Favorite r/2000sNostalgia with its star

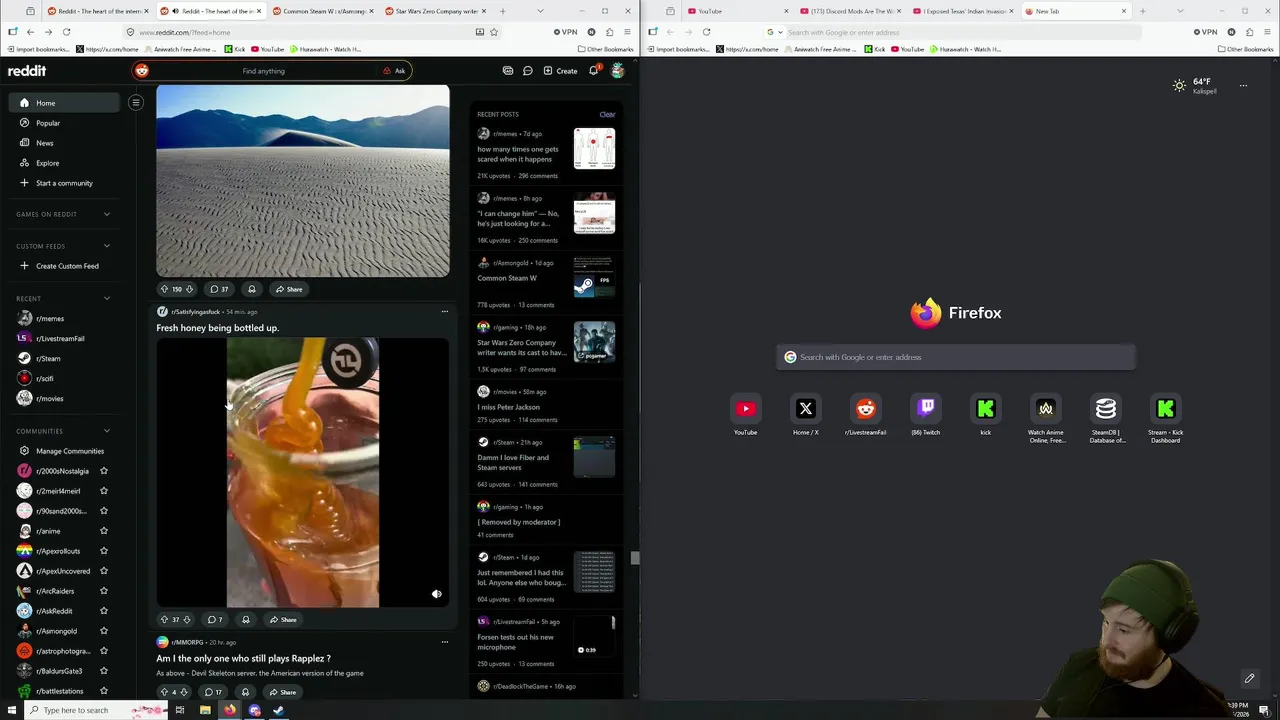coord(104,471)
